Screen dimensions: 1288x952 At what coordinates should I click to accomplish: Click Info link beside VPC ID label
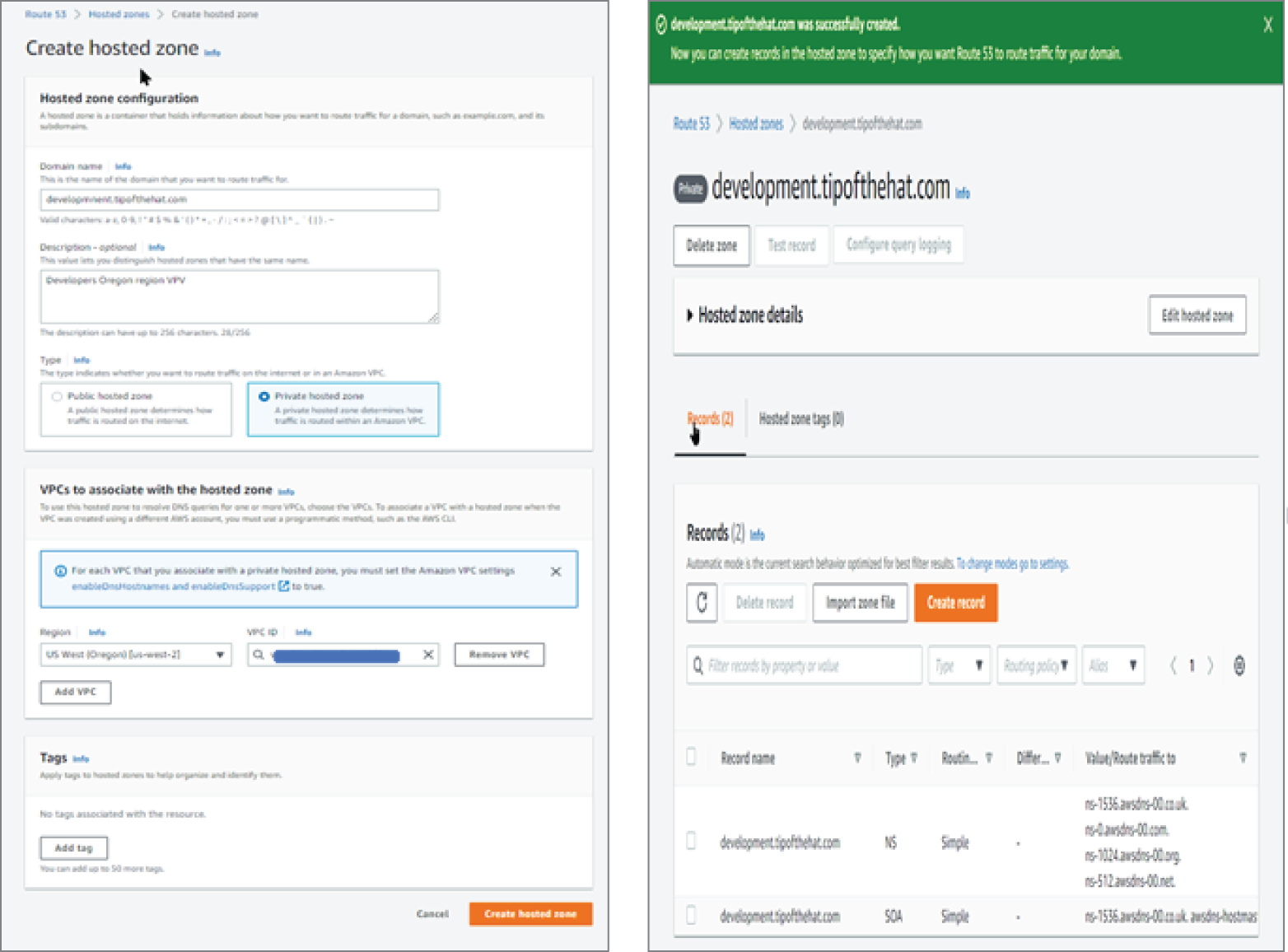tap(303, 632)
